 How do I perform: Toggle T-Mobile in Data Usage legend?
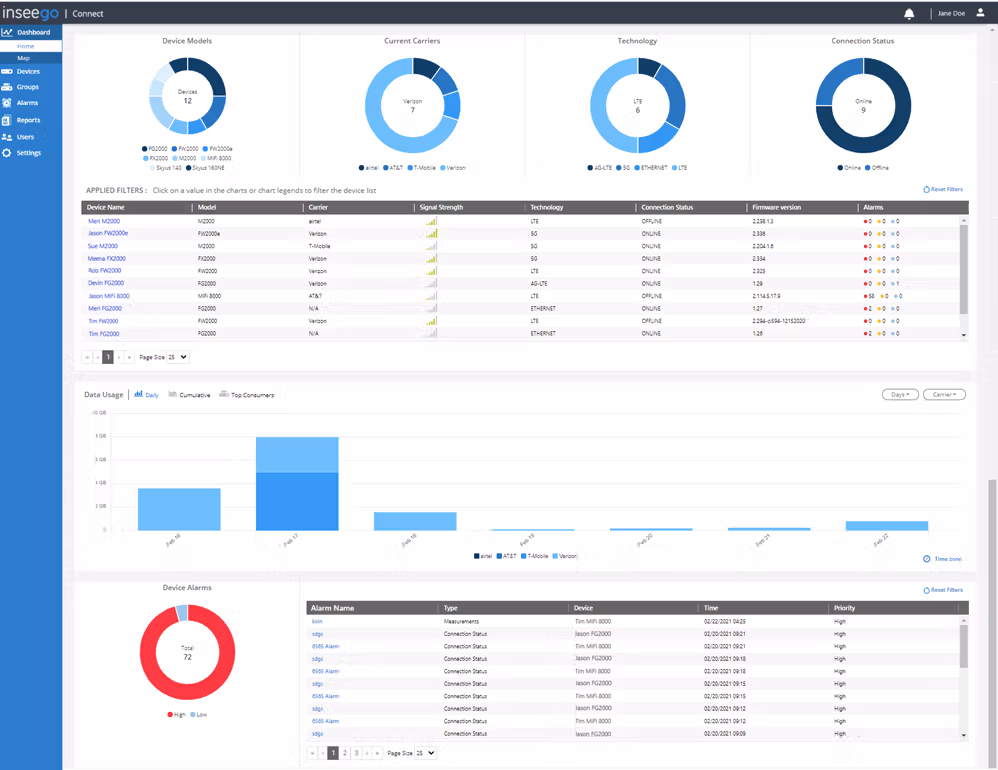(x=534, y=556)
